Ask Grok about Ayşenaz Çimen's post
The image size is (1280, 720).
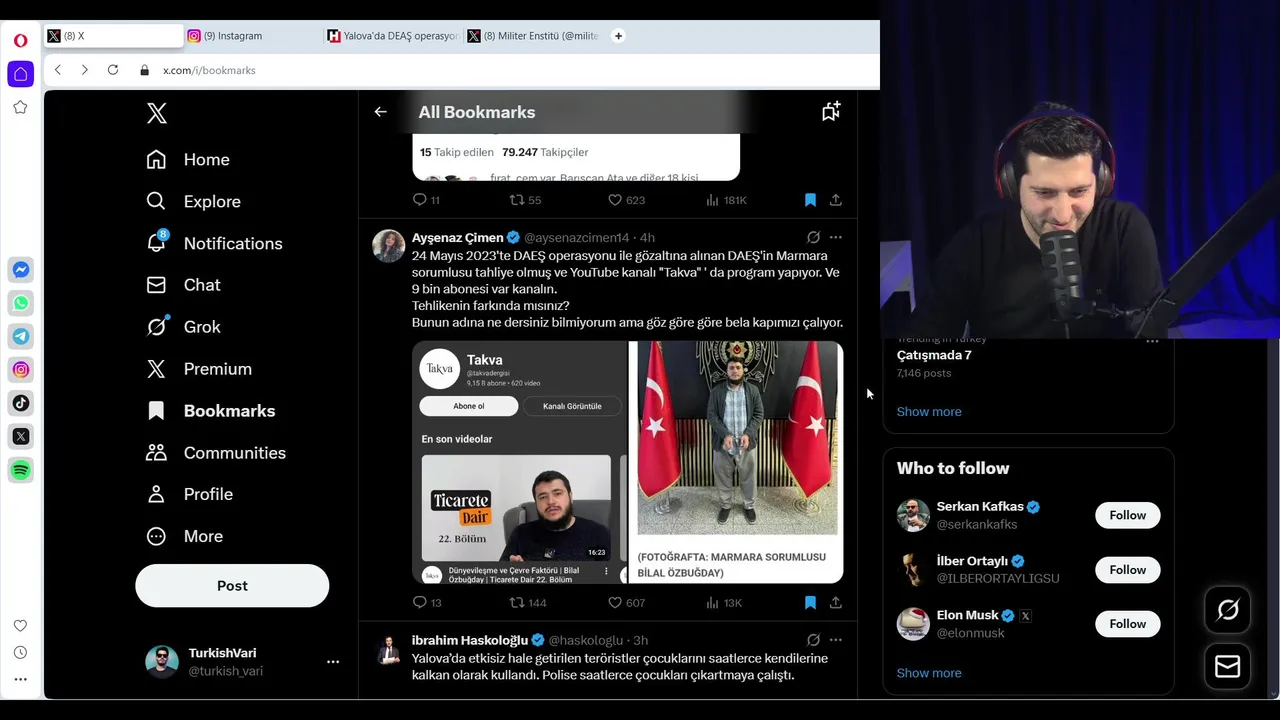tap(813, 237)
